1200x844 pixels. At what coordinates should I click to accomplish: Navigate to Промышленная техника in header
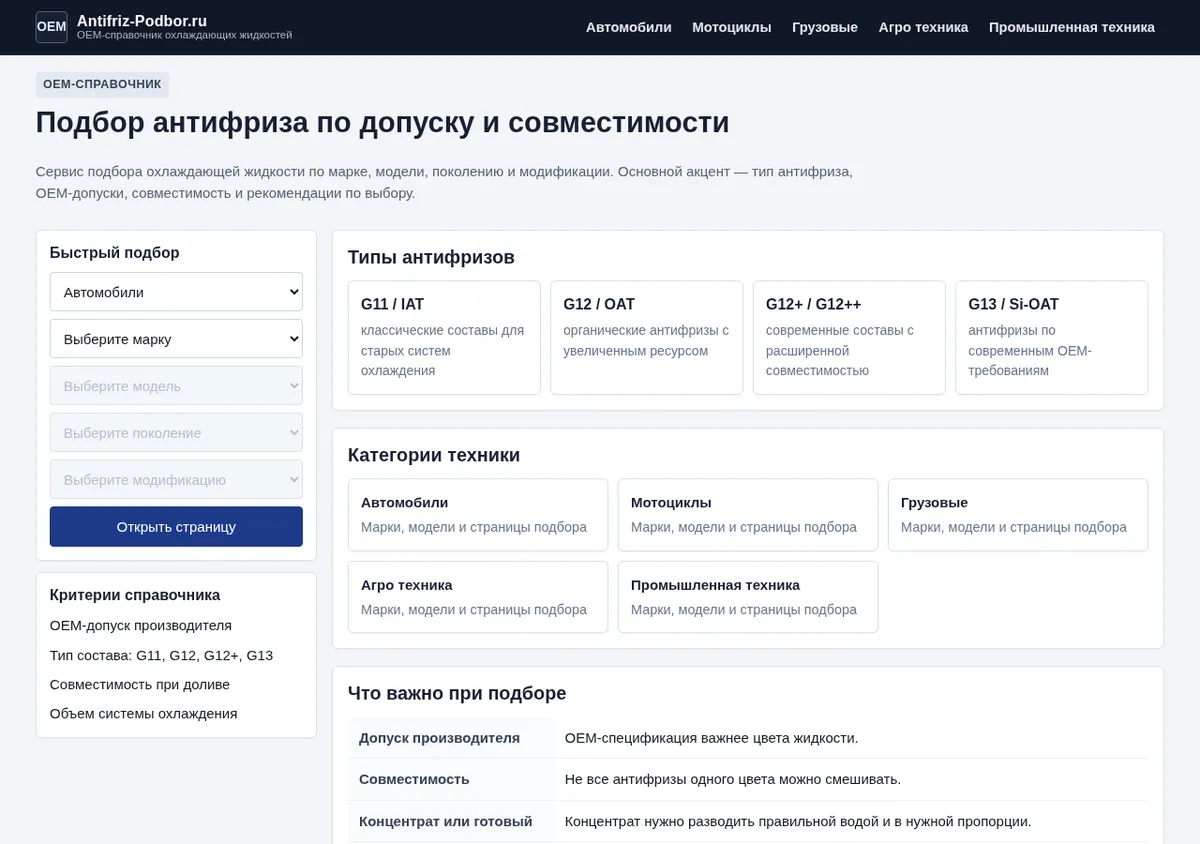pos(1072,27)
